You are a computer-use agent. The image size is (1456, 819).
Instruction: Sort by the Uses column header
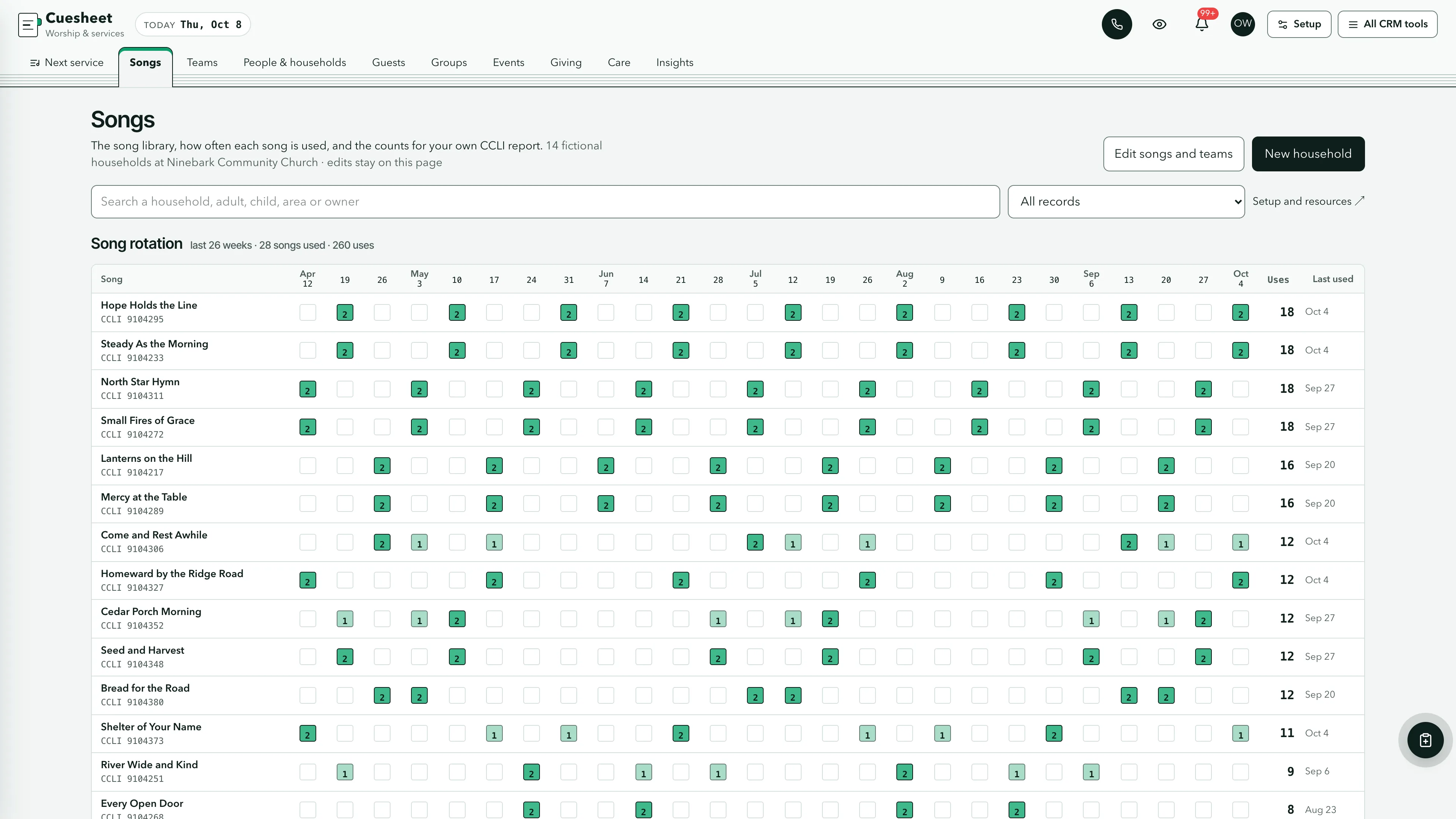point(1277,279)
